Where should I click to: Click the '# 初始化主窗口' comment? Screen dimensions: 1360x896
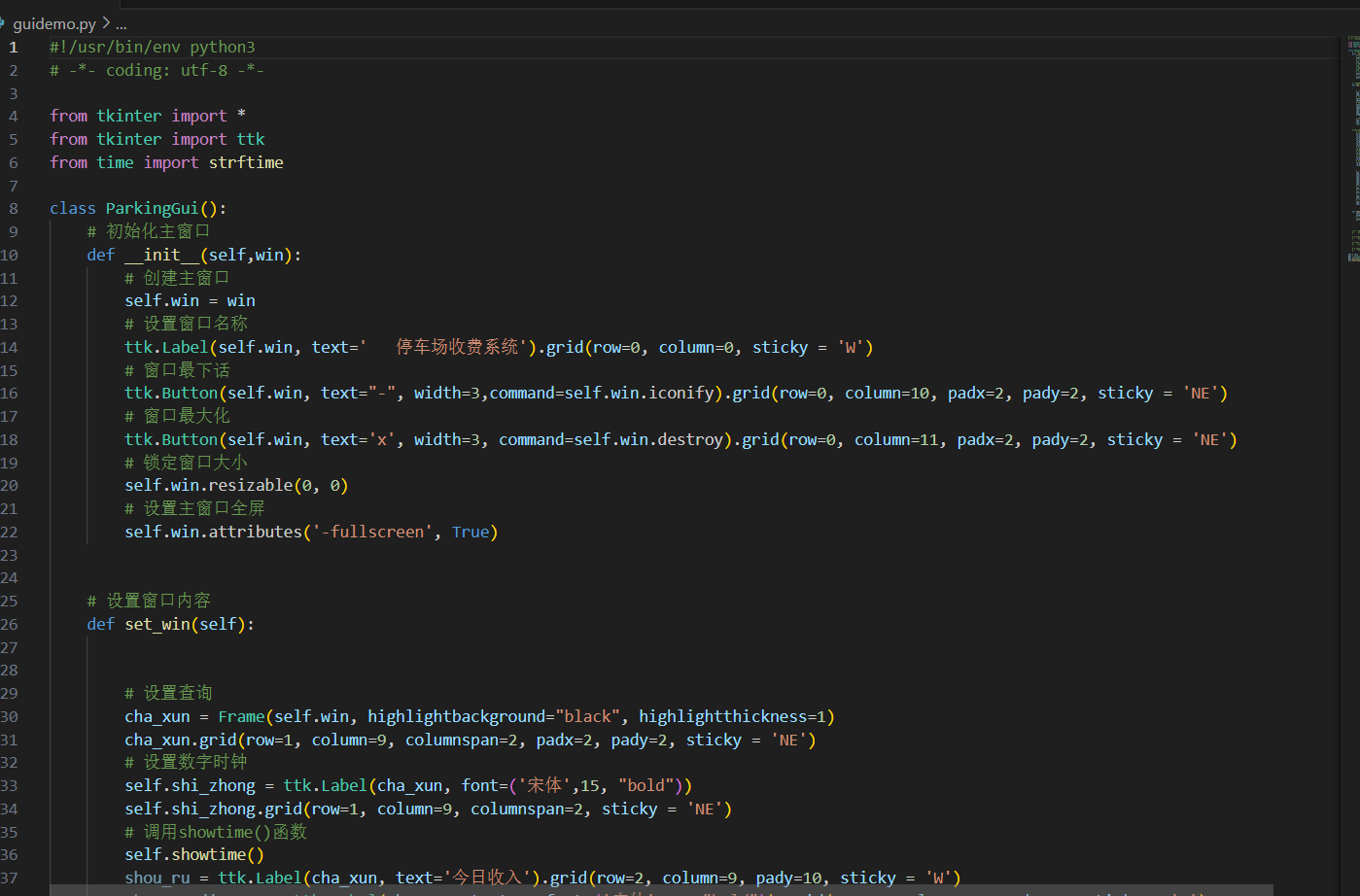(x=149, y=231)
